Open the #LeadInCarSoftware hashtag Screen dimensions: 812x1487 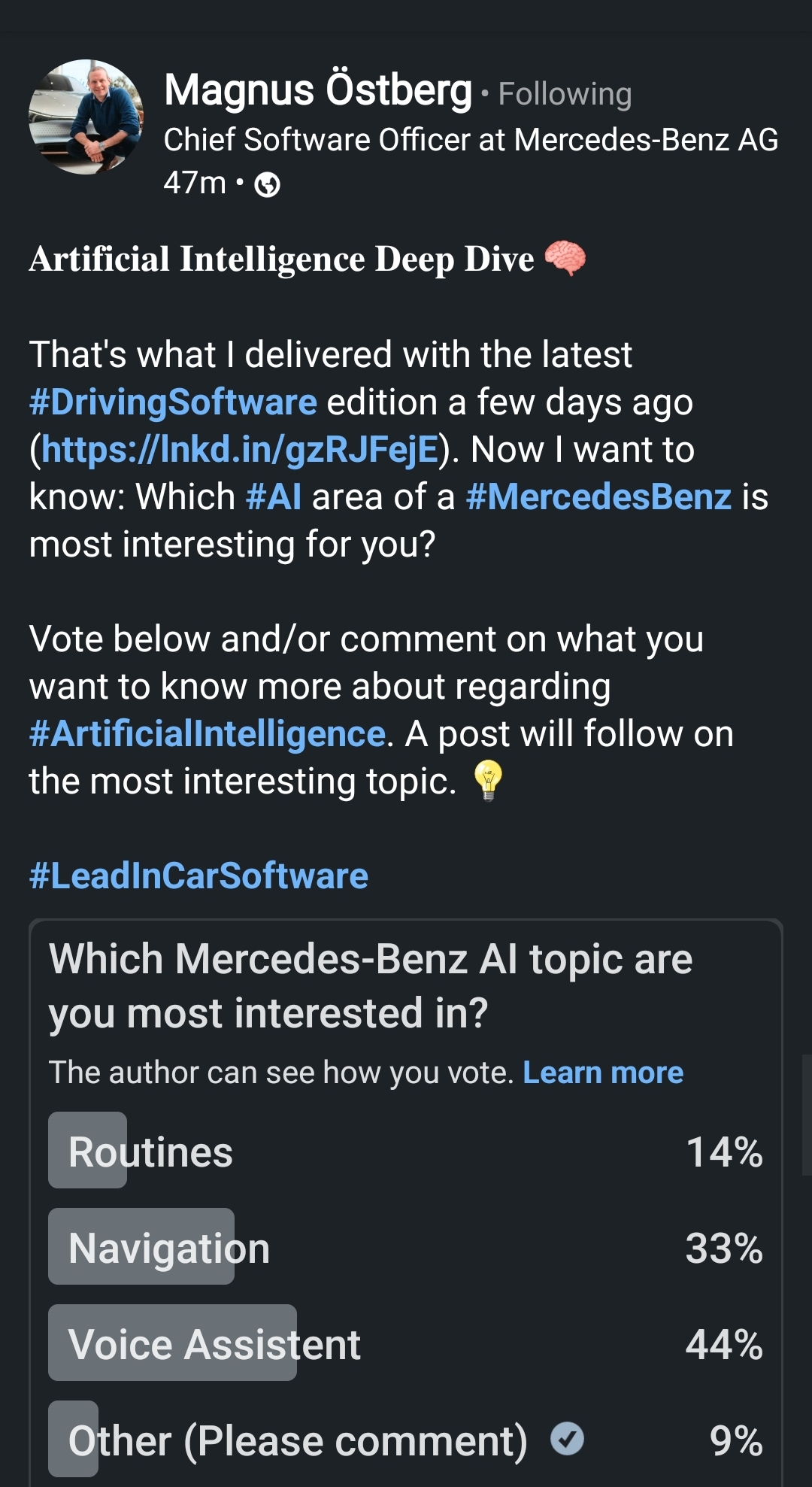click(198, 876)
